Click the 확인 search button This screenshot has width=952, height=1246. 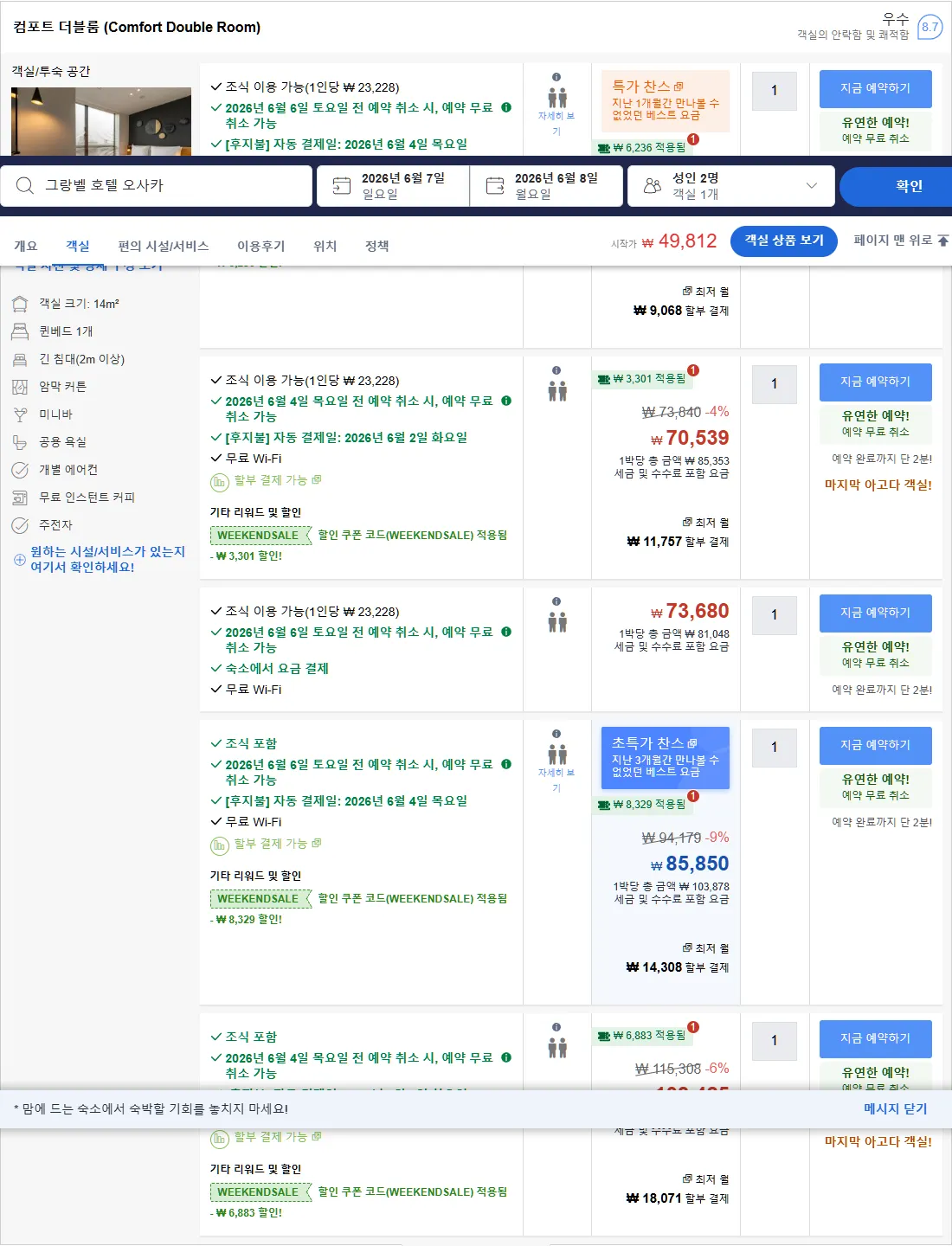tap(896, 186)
